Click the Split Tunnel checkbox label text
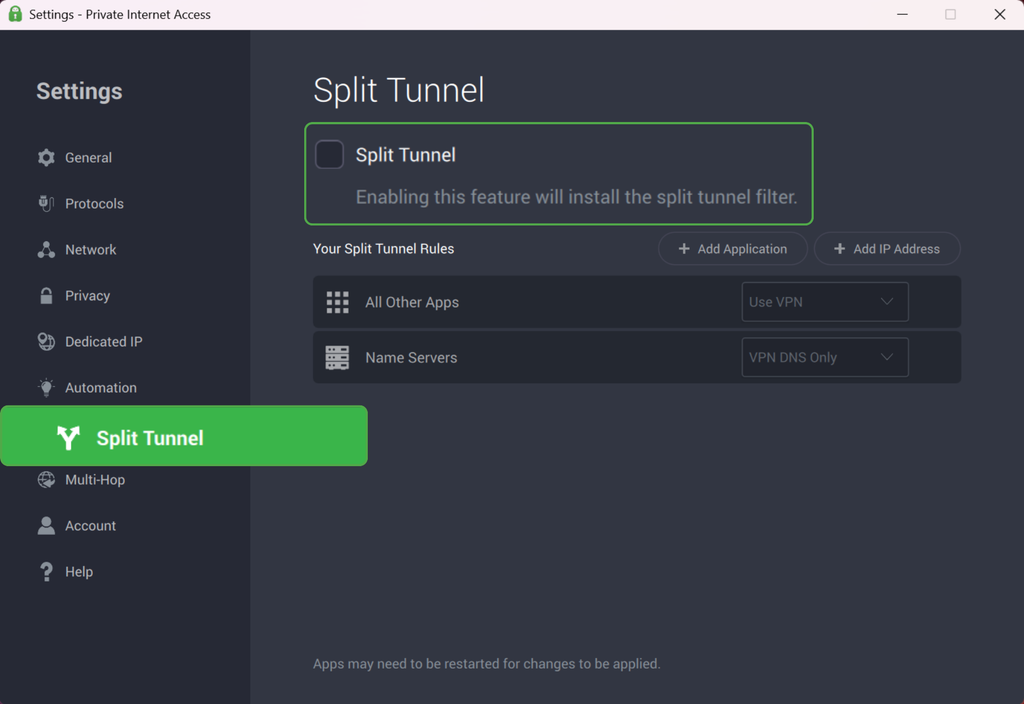The image size is (1024, 704). [x=406, y=155]
